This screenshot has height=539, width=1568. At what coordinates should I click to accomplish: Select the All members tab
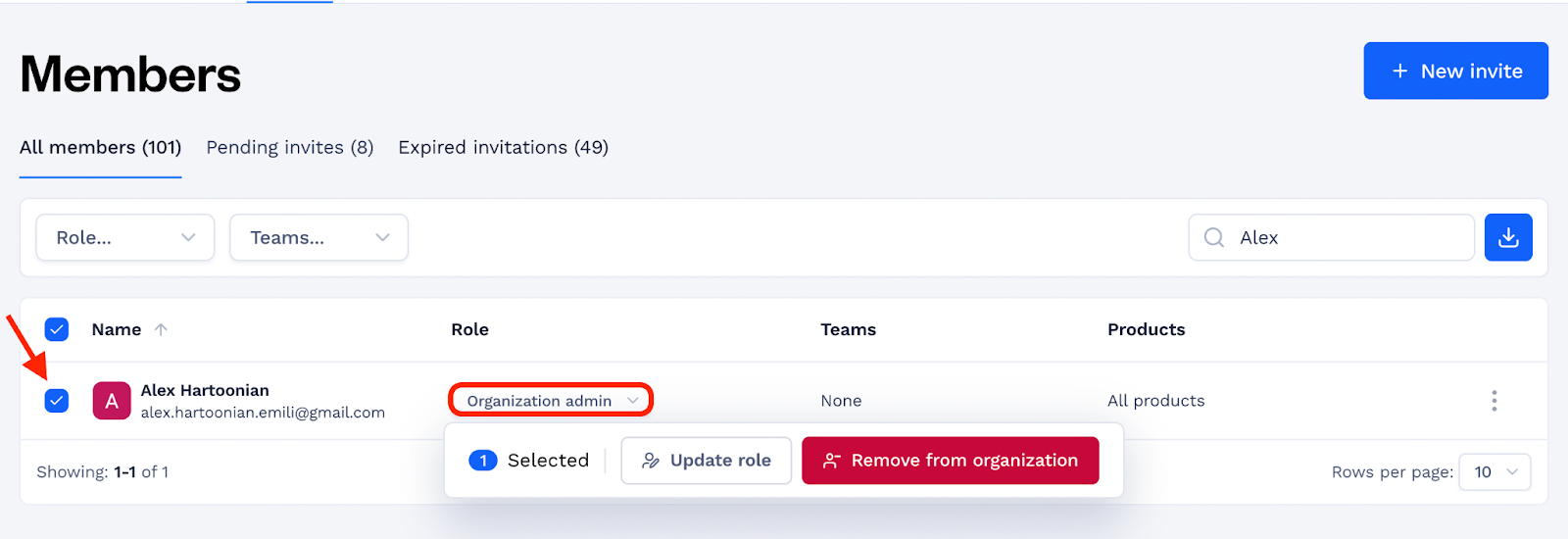[x=101, y=147]
